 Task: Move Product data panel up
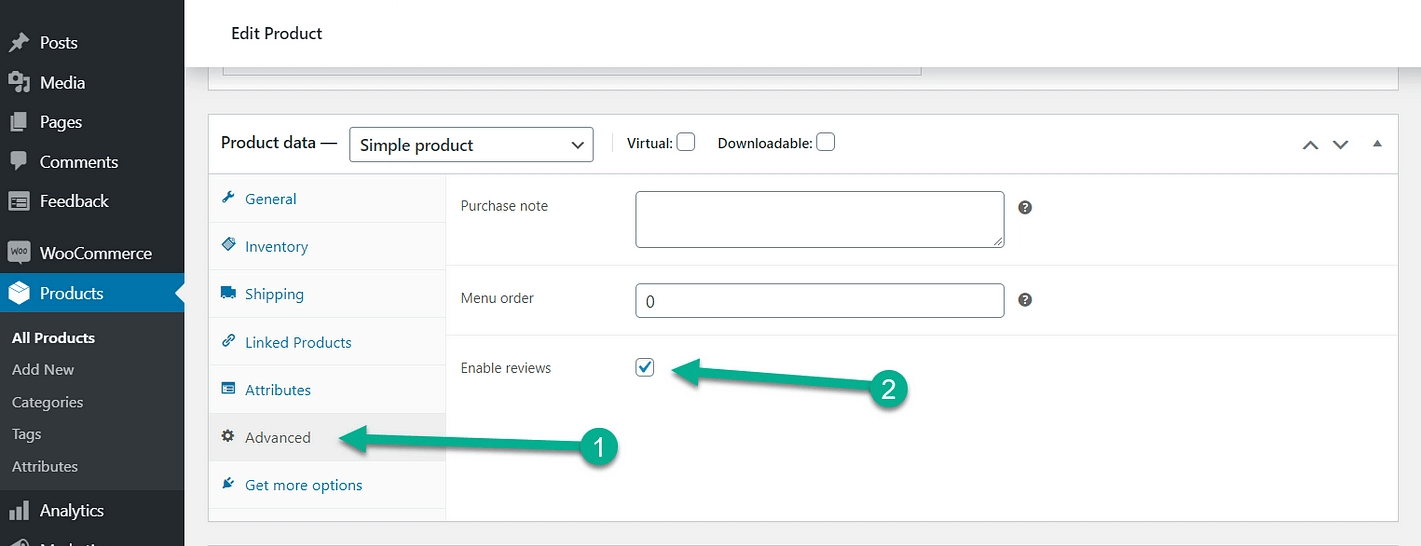1310,145
